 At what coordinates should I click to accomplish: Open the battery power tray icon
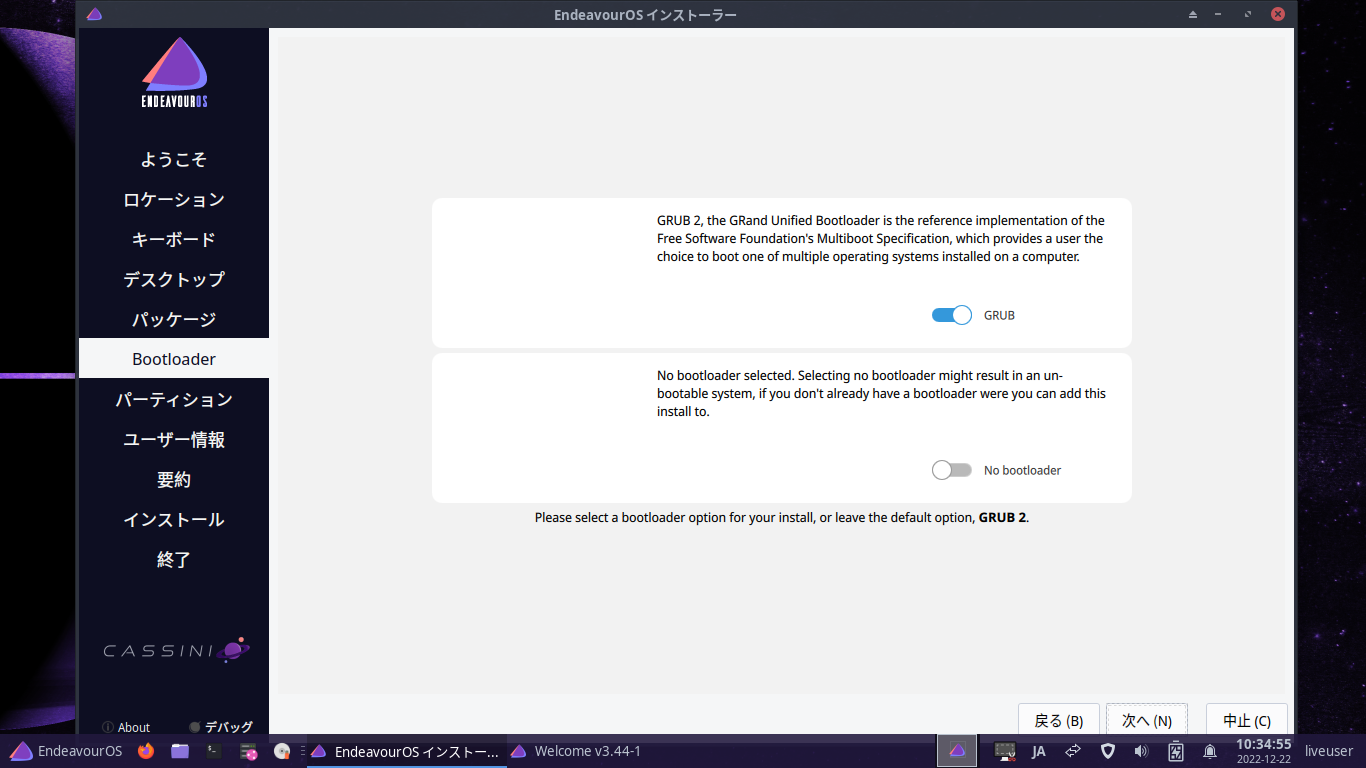[1176, 751]
